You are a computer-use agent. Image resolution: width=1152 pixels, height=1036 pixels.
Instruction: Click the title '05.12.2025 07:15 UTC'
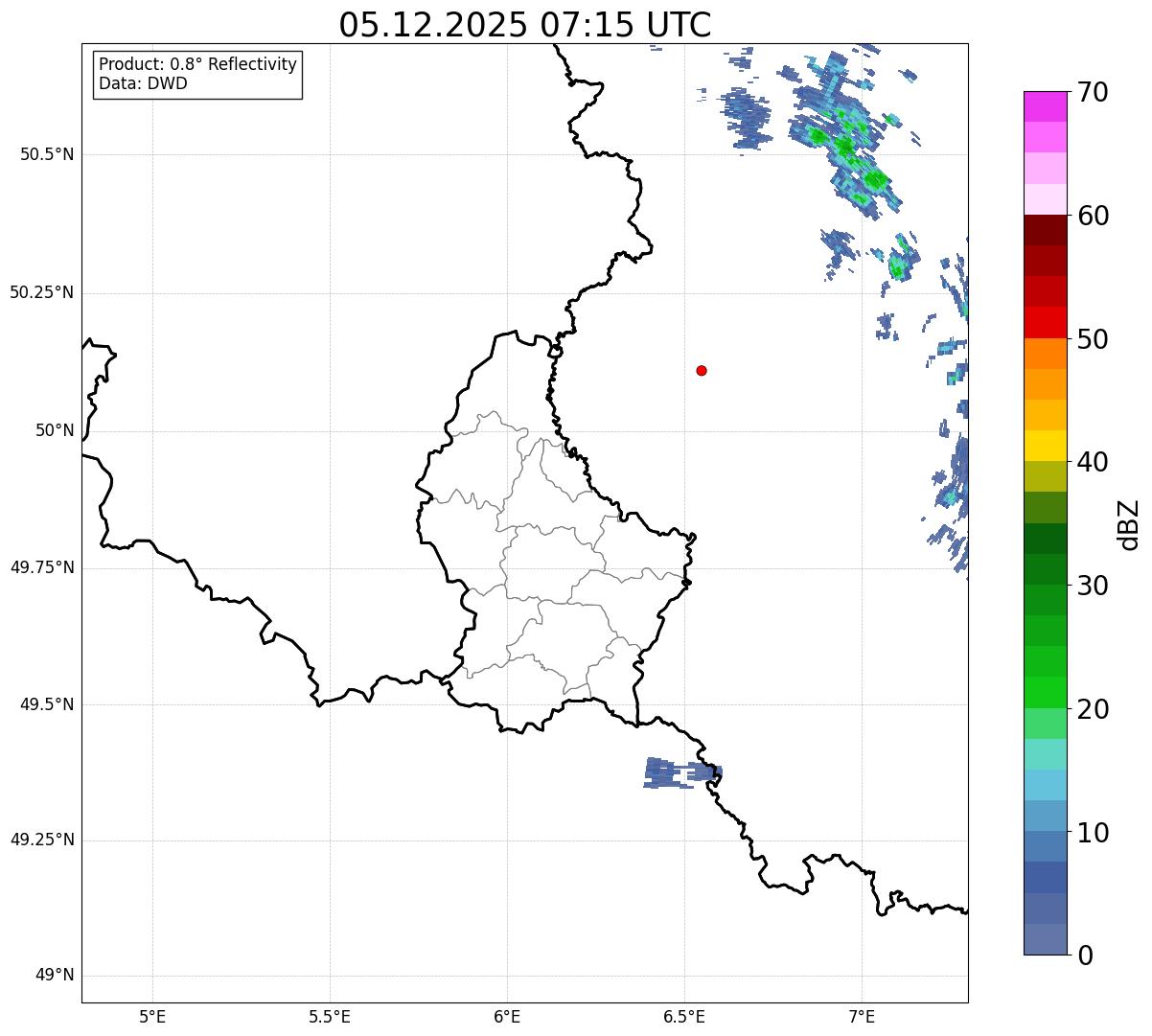(525, 24)
